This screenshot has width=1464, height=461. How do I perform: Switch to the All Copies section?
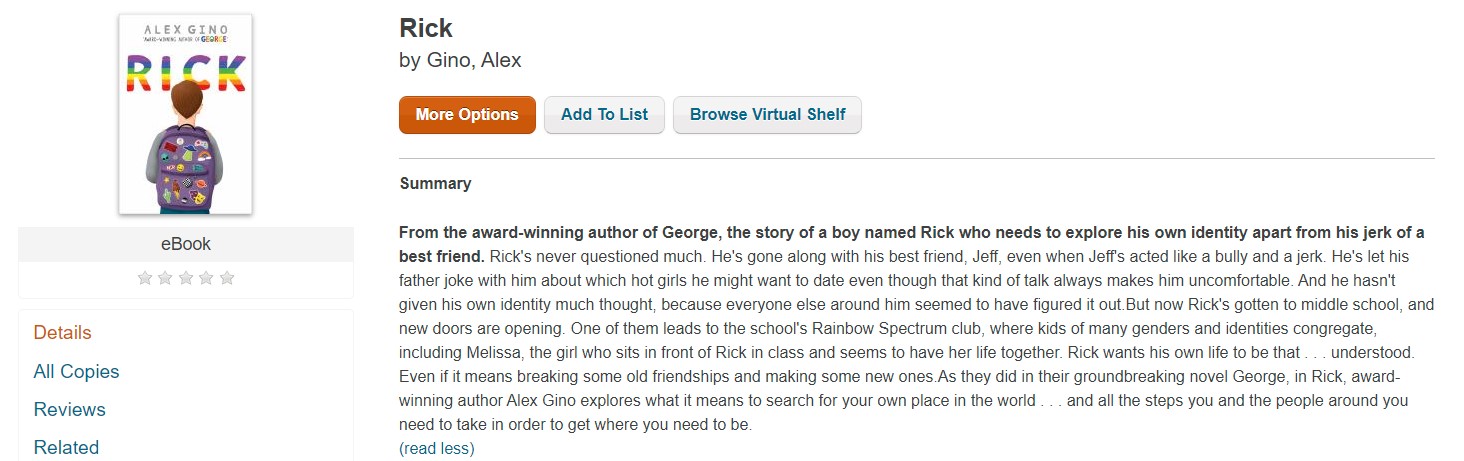(76, 371)
